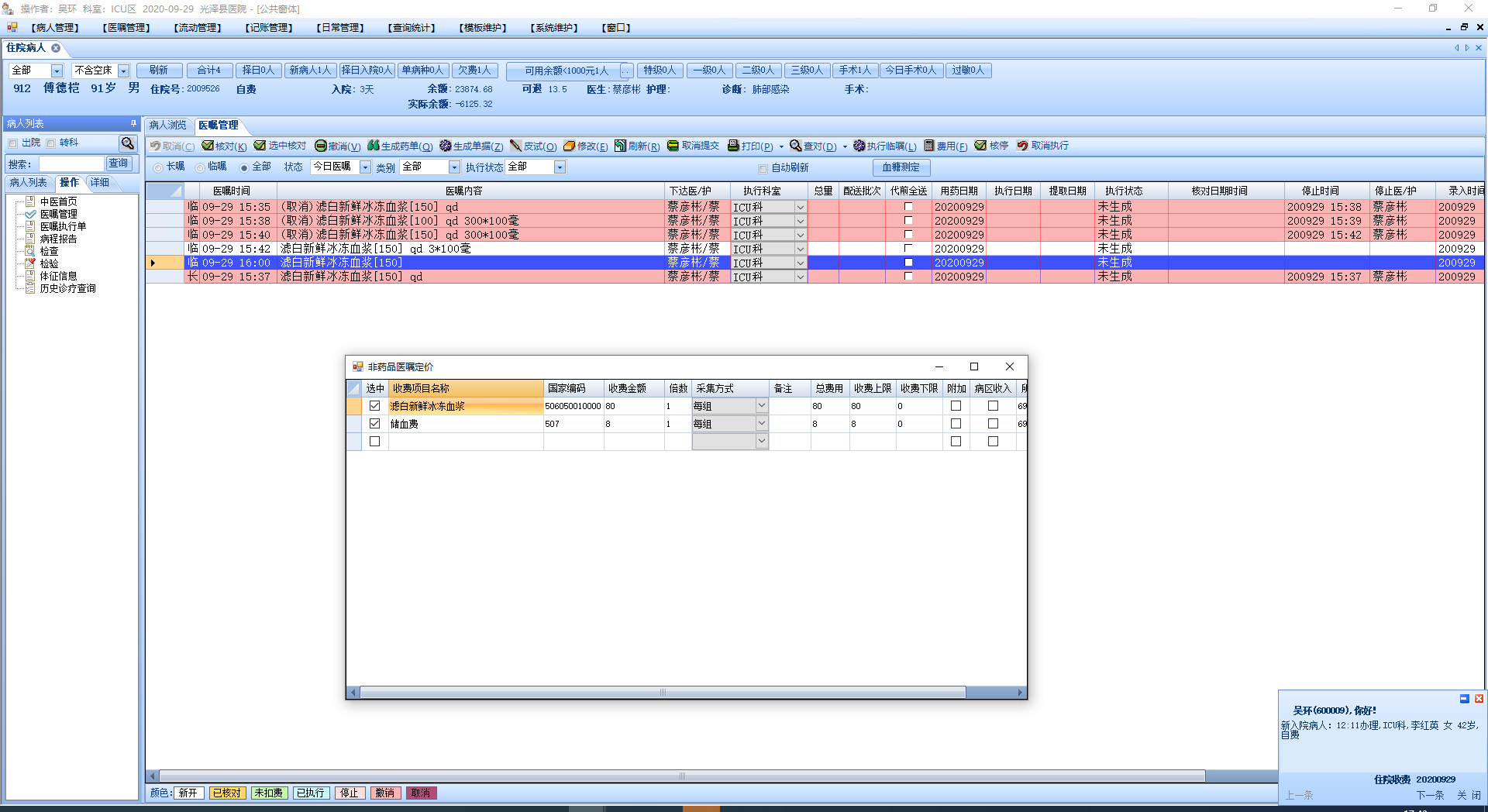Viewport: 1488px width, 812px height.
Task: Switch to the 详细 tab
Action: point(100,183)
